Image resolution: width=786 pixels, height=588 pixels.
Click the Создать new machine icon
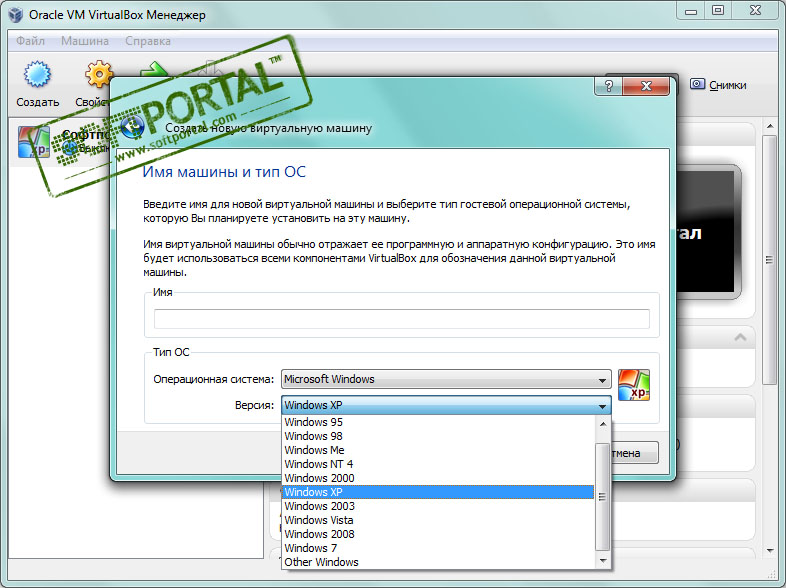(x=37, y=74)
